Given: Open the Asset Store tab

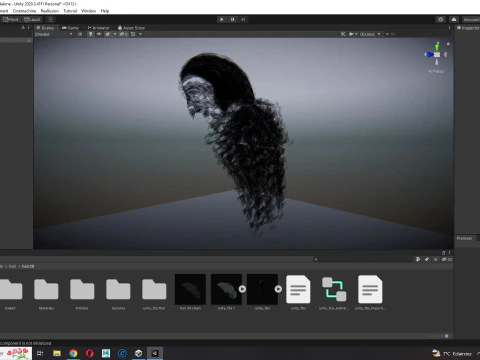Looking at the screenshot, I should (x=132, y=28).
